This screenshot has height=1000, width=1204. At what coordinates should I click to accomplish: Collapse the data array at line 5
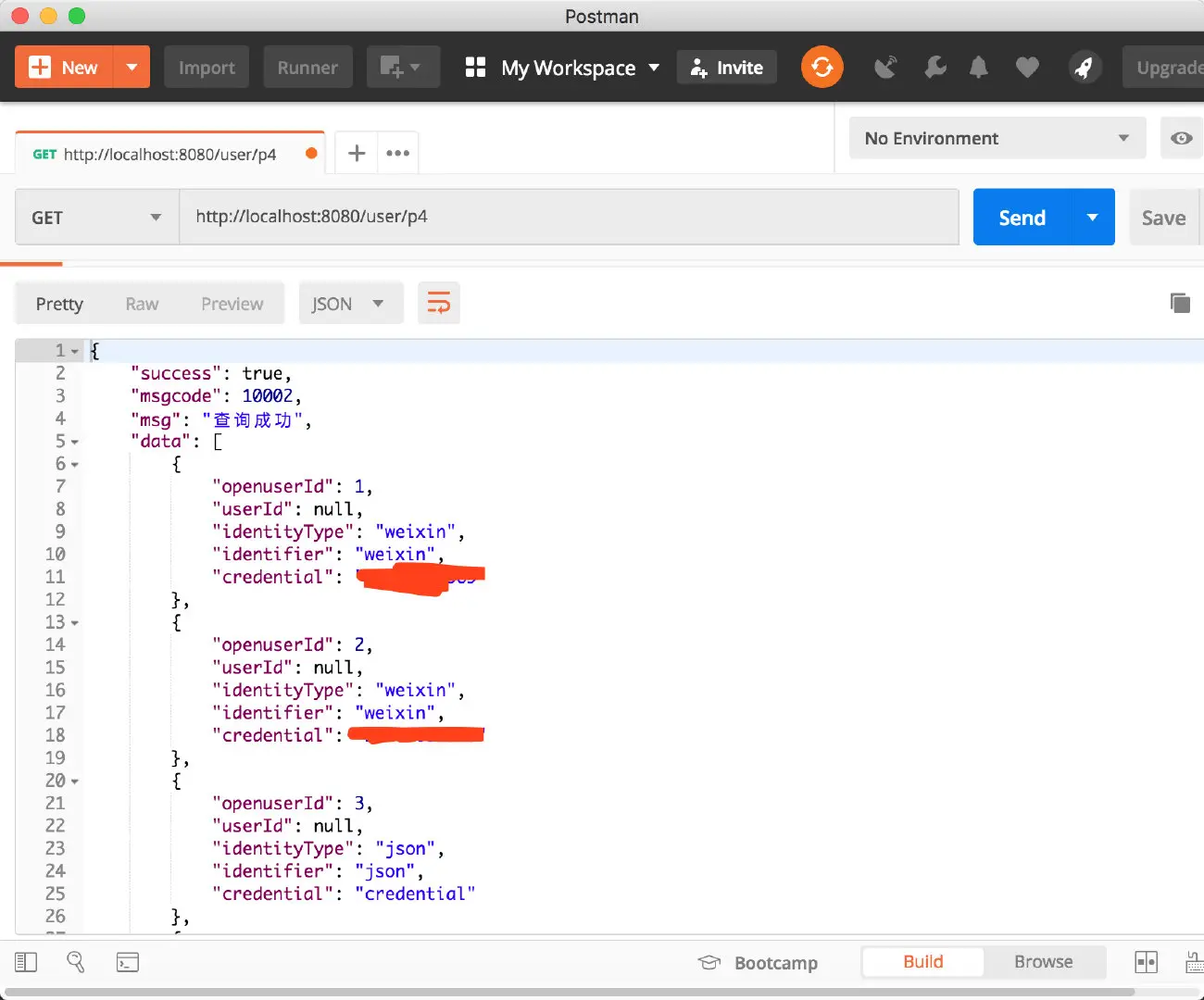click(75, 443)
